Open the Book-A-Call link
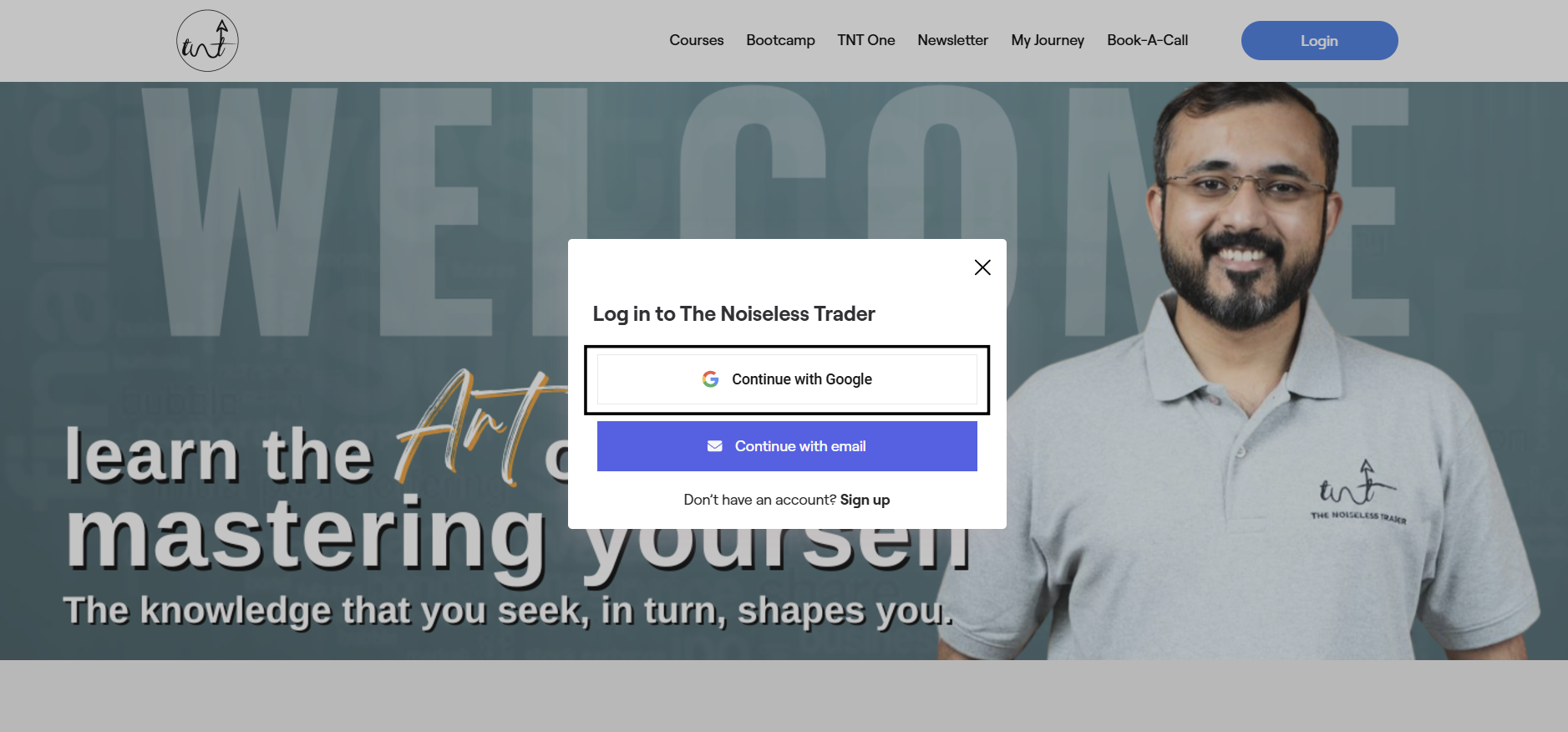Image resolution: width=1568 pixels, height=732 pixels. tap(1147, 40)
